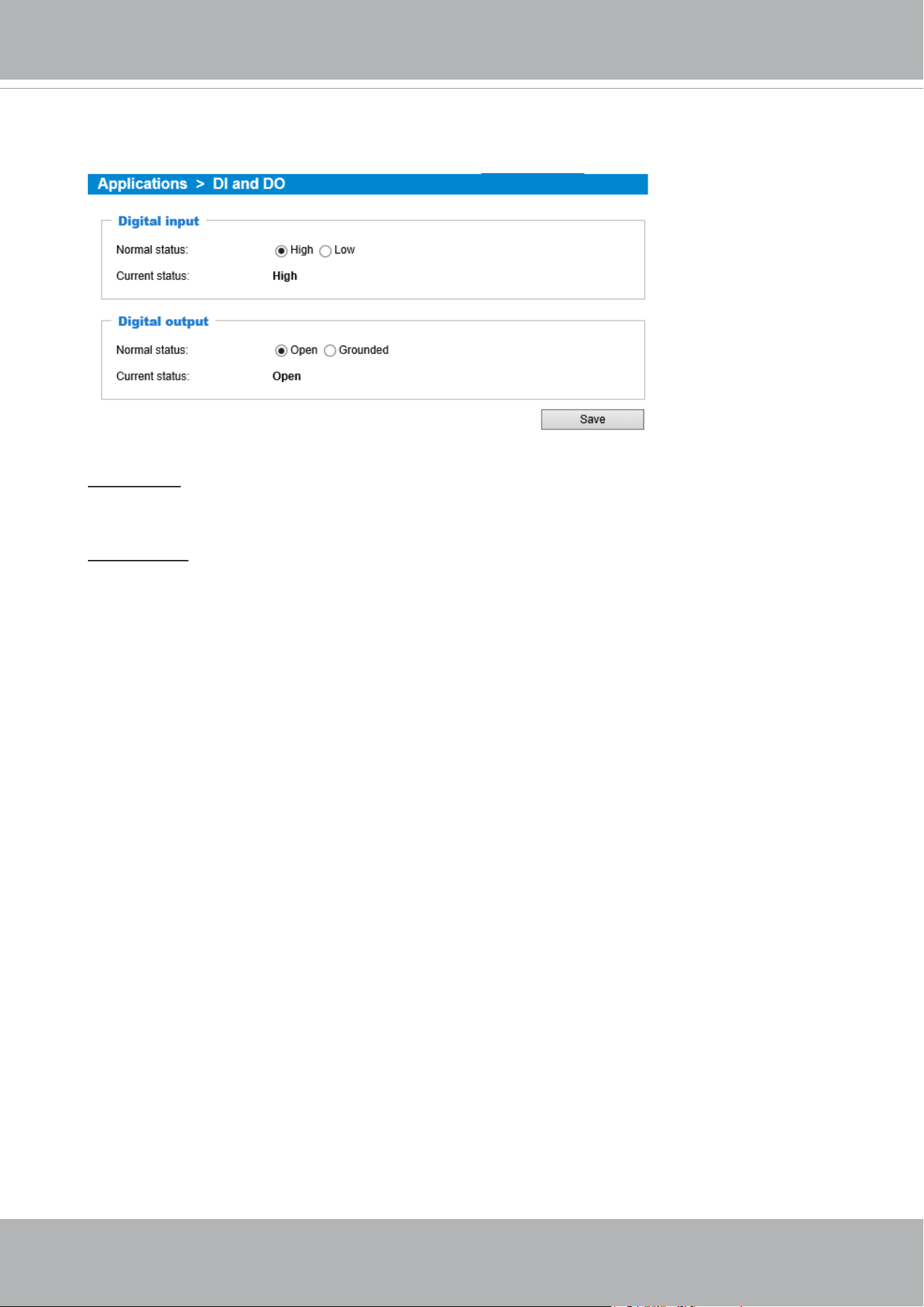Click 'Normal status:' label under Digital output
The image size is (924, 1307).
pyautogui.click(x=152, y=350)
